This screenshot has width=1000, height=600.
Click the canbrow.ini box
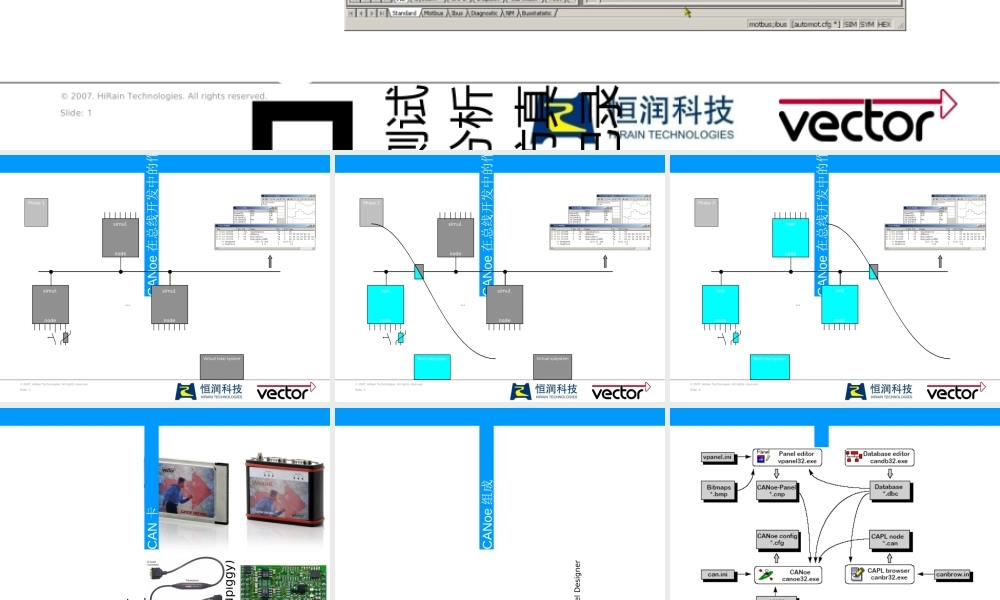click(953, 575)
